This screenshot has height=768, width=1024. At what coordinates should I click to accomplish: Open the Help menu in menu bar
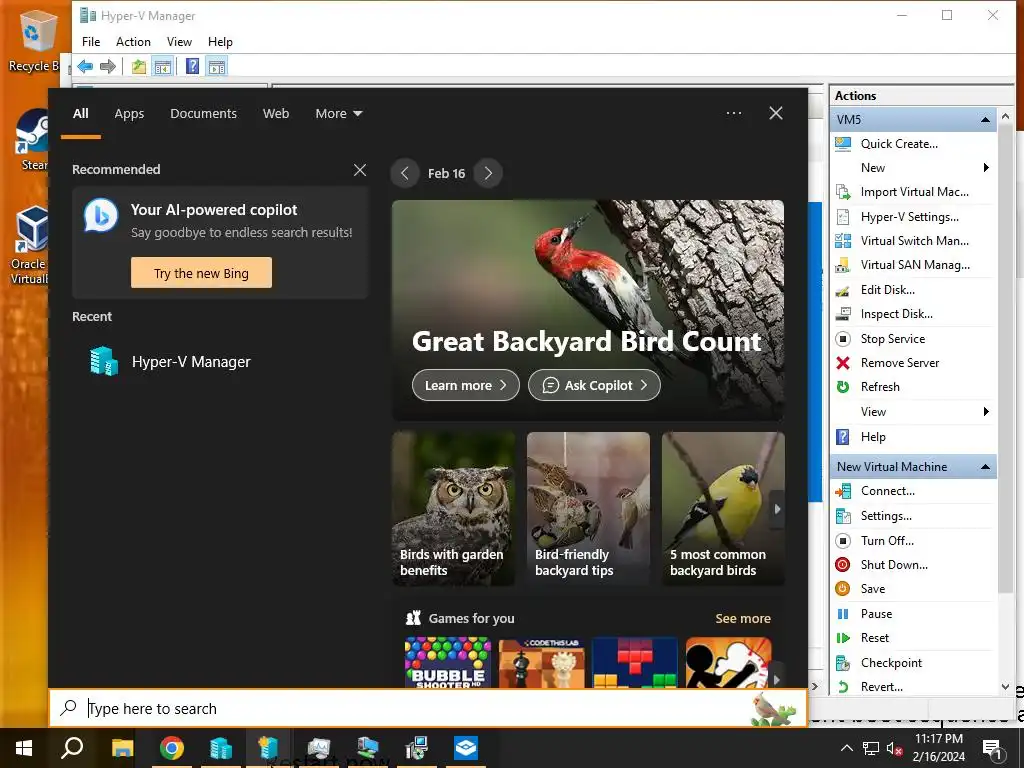point(220,42)
